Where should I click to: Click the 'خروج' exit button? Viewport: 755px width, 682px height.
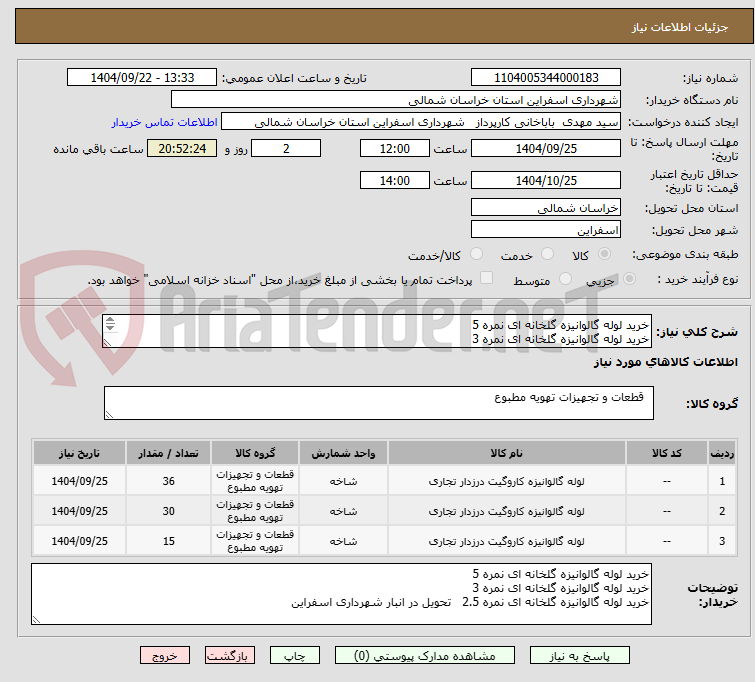tap(165, 656)
